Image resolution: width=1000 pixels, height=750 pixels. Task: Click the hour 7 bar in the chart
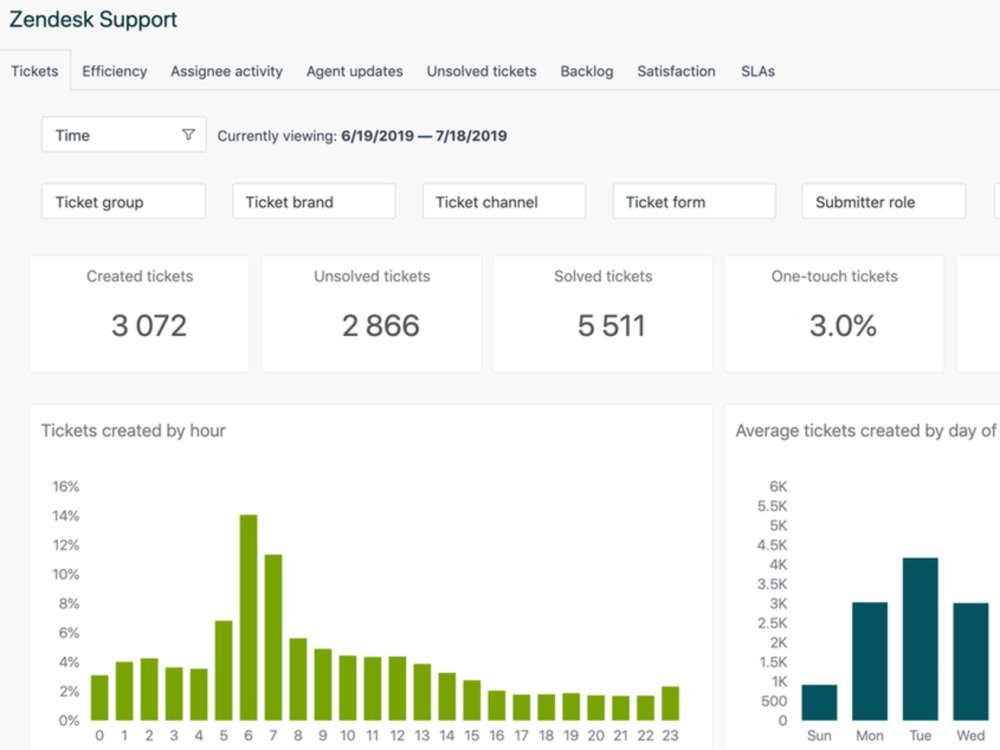tap(274, 637)
